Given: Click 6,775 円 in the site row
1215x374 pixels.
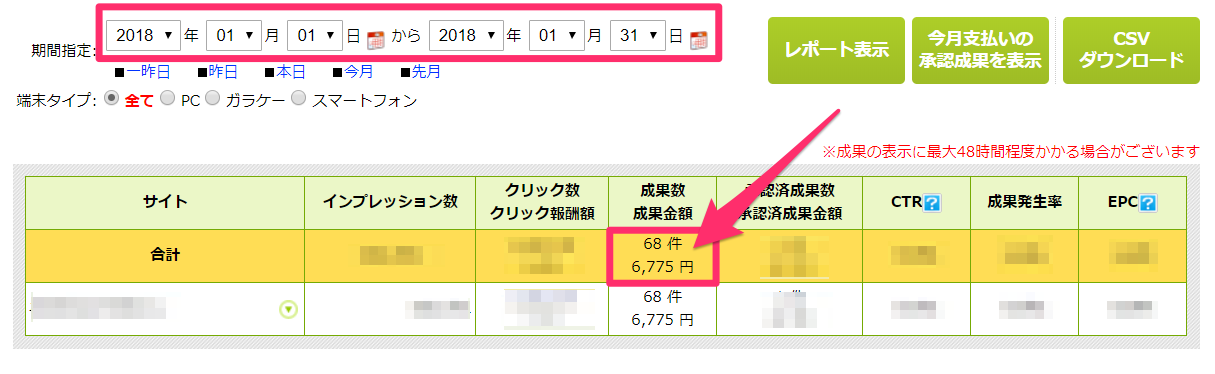Looking at the screenshot, I should coord(662,320).
